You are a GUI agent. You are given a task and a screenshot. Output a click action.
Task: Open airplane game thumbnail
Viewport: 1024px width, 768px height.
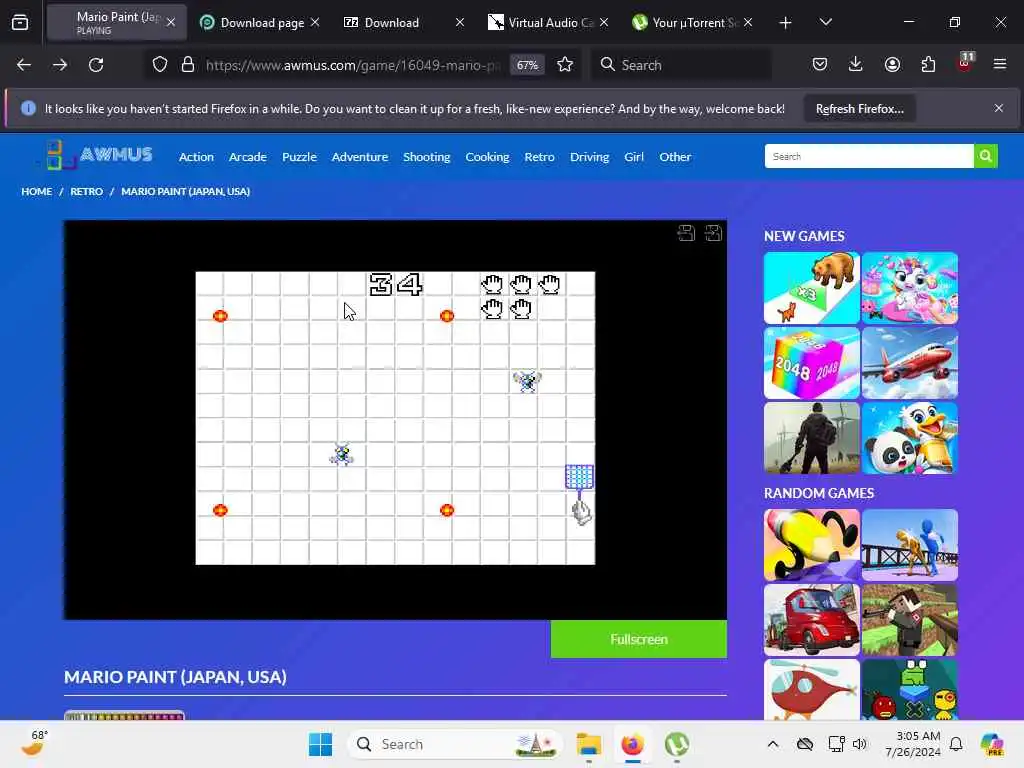point(910,363)
